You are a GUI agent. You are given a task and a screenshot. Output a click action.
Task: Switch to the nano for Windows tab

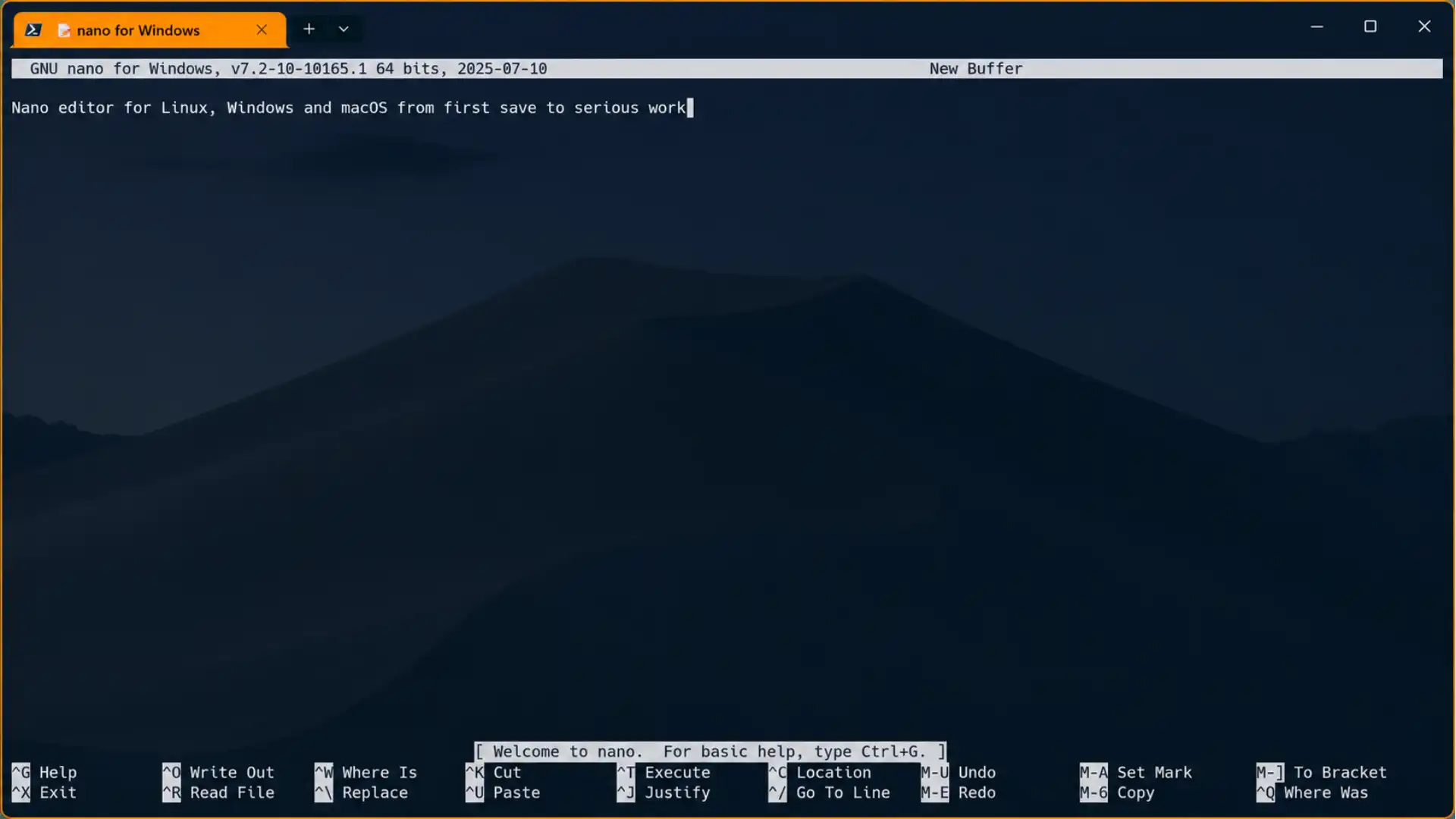[150, 30]
